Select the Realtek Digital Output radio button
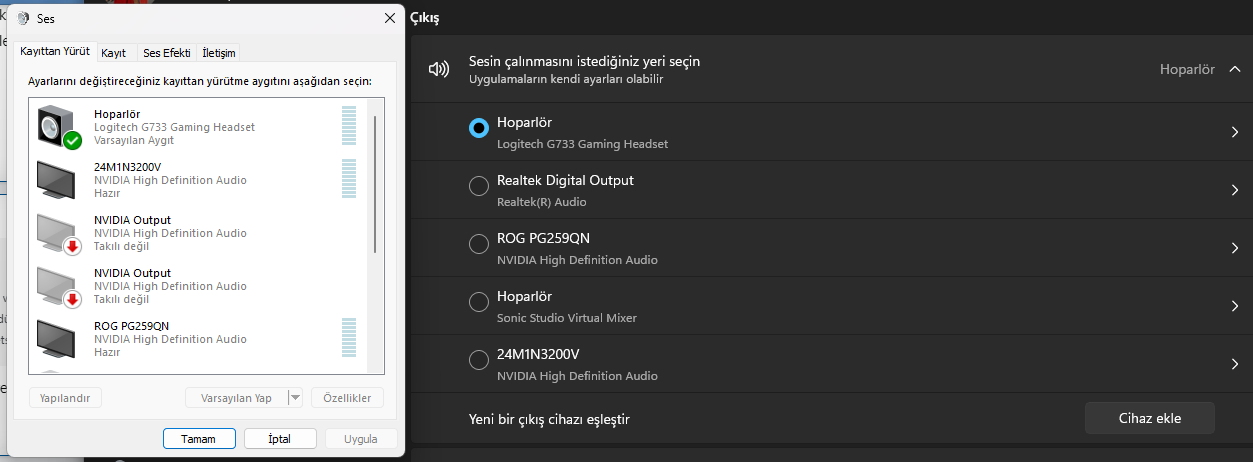The image size is (1253, 462). tap(479, 186)
